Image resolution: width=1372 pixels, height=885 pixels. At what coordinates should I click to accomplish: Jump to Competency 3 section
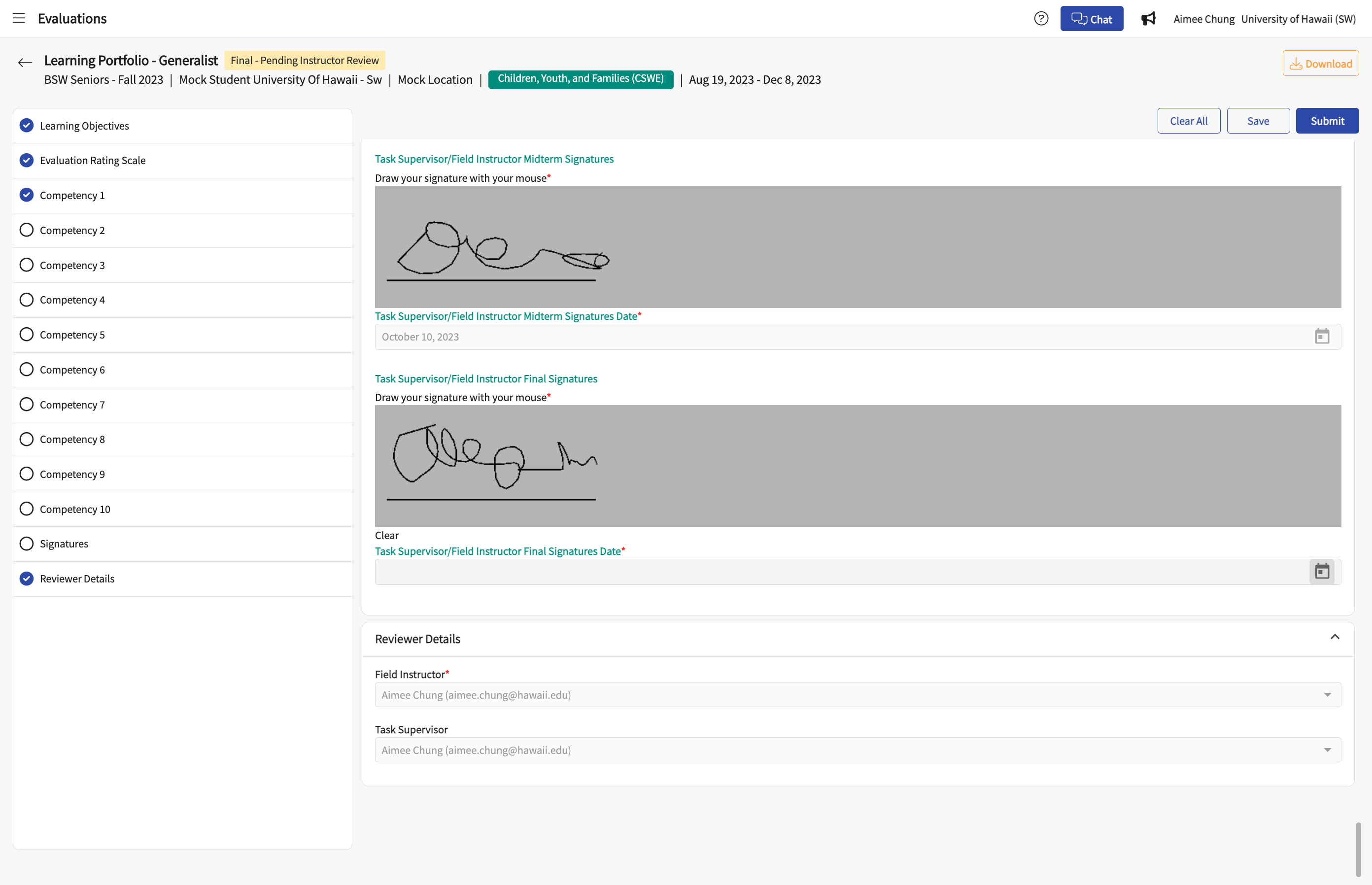182,265
